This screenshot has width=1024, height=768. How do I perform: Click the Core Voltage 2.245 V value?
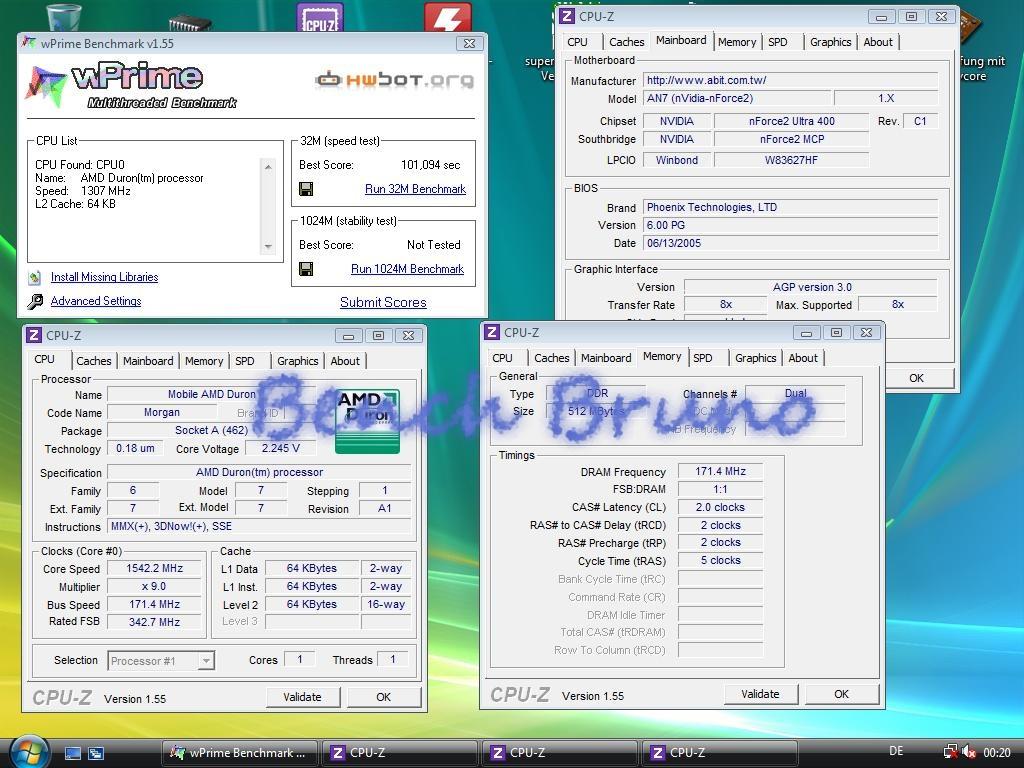281,448
